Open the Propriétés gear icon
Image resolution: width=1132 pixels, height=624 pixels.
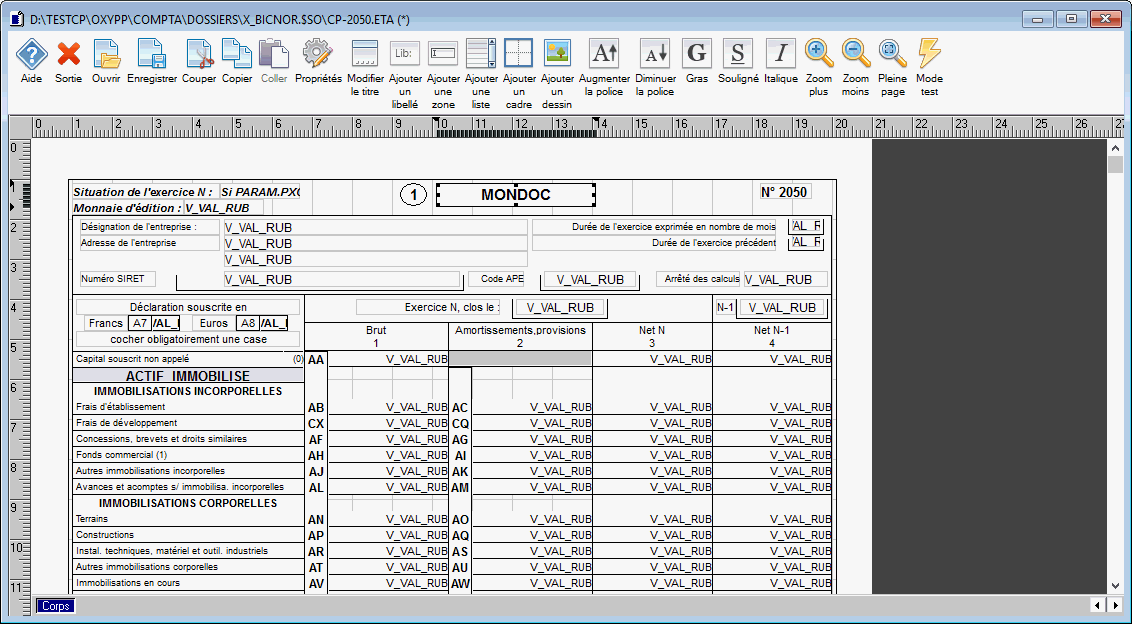click(x=318, y=54)
